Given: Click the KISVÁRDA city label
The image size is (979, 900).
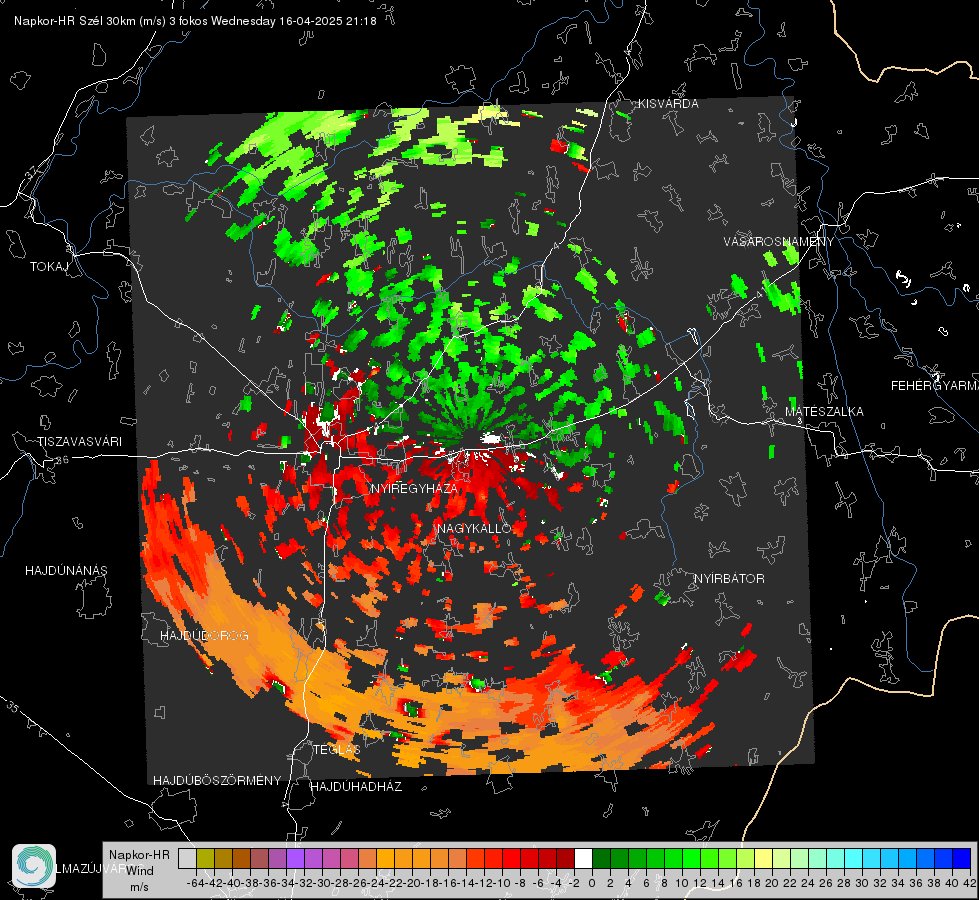Looking at the screenshot, I should (x=668, y=104).
